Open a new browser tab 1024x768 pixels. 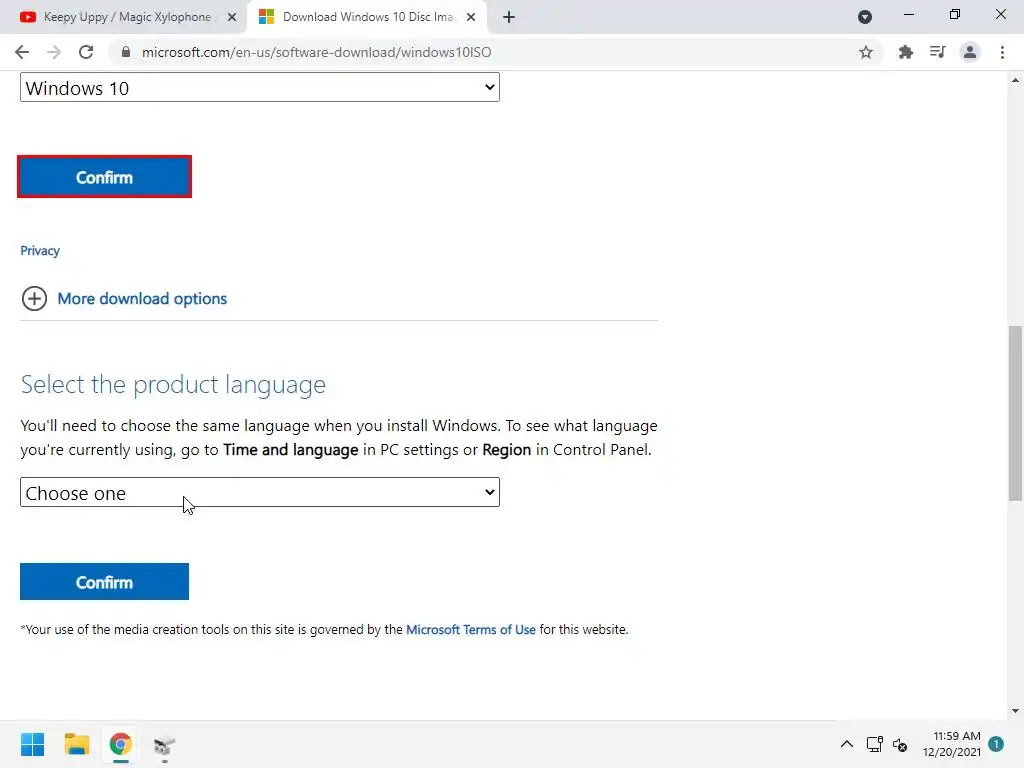(509, 17)
